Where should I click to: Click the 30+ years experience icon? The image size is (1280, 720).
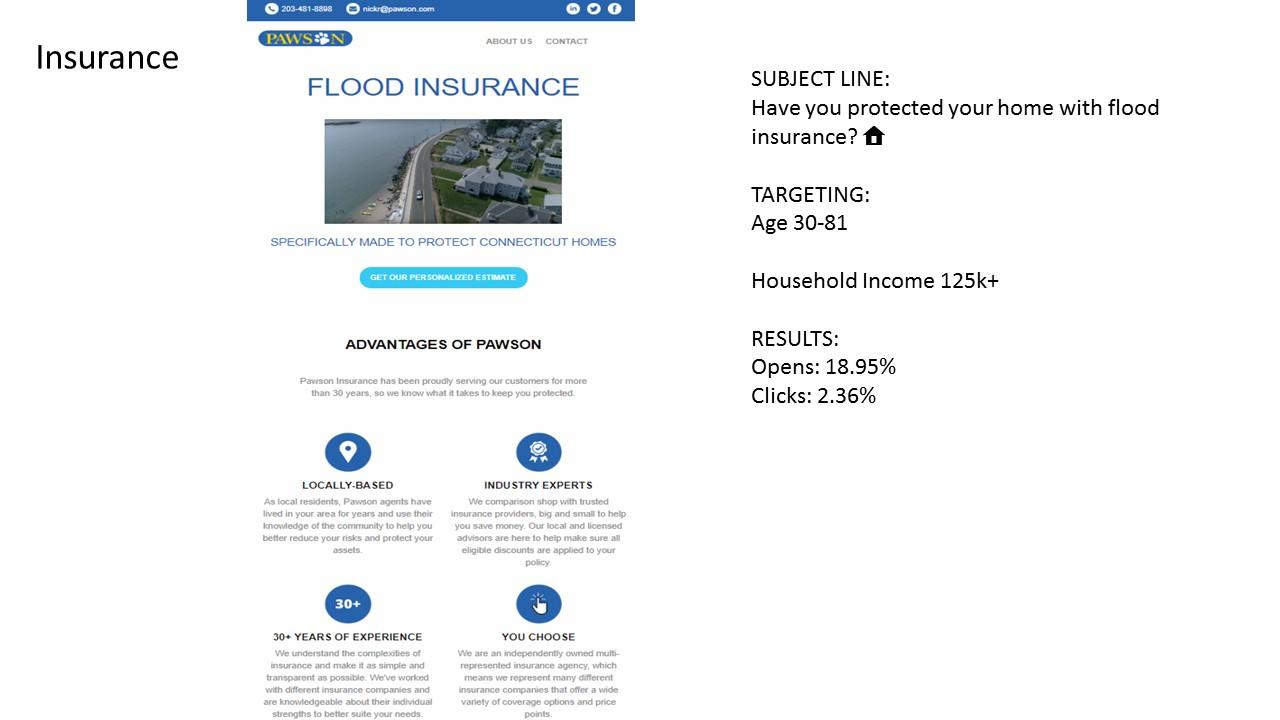point(348,604)
